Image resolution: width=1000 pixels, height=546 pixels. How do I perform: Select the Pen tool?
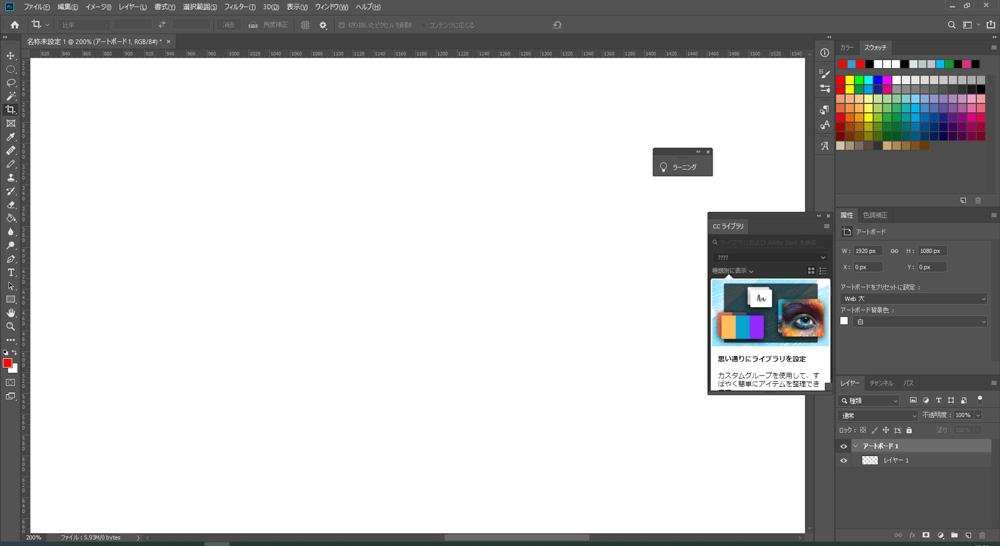(x=11, y=259)
